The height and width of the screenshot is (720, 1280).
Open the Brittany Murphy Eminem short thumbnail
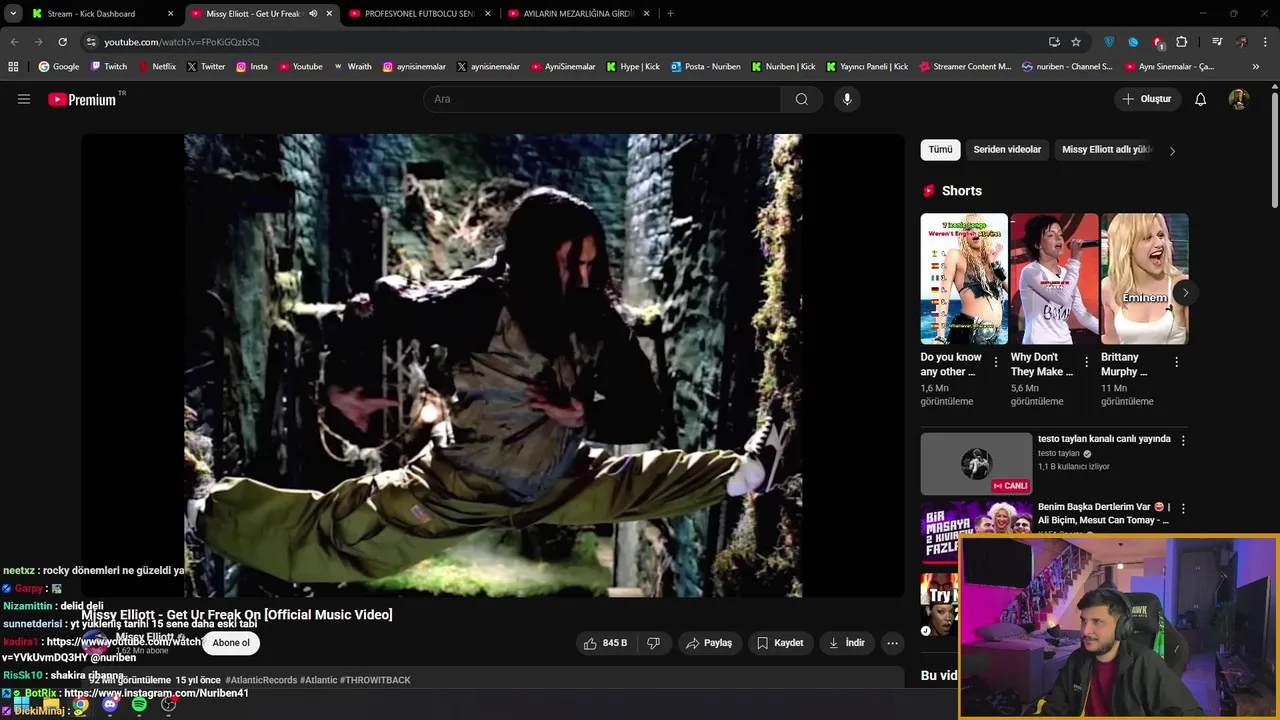pyautogui.click(x=1145, y=278)
